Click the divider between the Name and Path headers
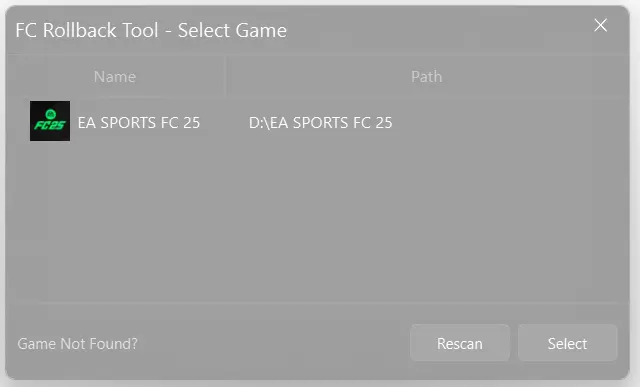640x387 pixels. [x=226, y=77]
